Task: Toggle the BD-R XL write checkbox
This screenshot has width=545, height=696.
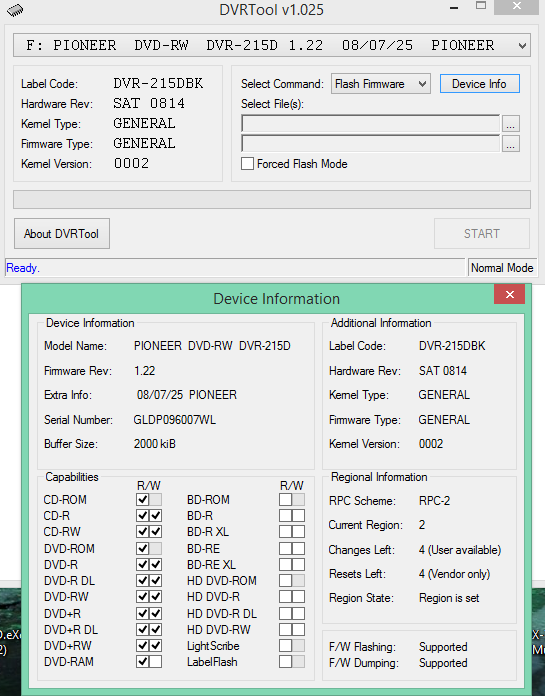Action: [298, 532]
